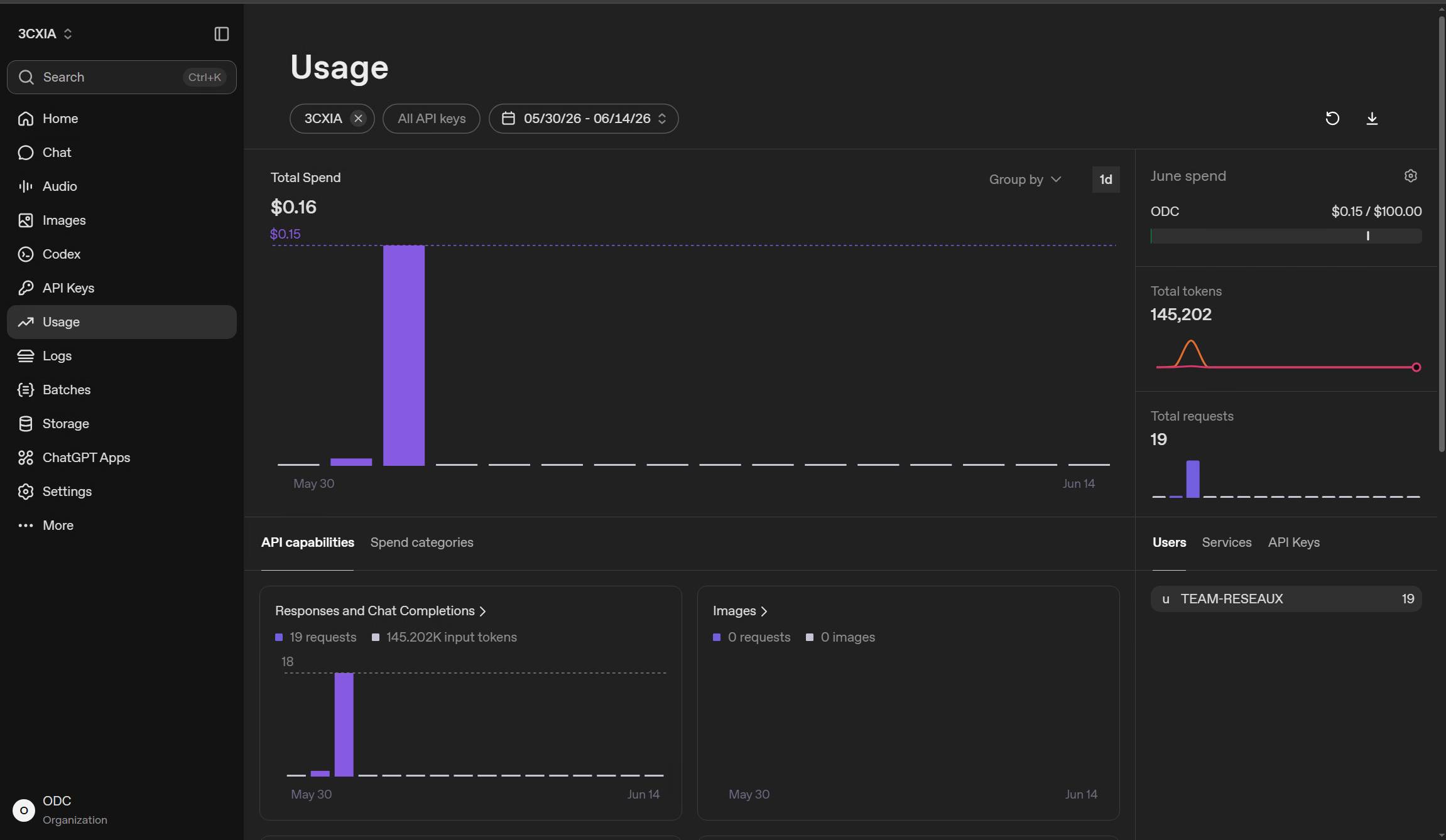Expand the Group by dropdown
Screen dimensions: 1446x840
coord(1025,180)
